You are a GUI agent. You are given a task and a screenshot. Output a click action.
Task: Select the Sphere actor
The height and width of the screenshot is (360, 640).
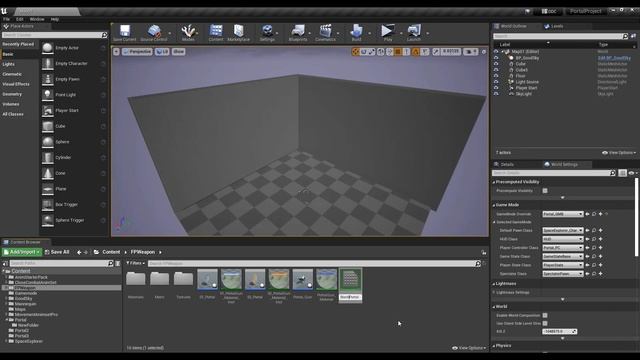73,142
